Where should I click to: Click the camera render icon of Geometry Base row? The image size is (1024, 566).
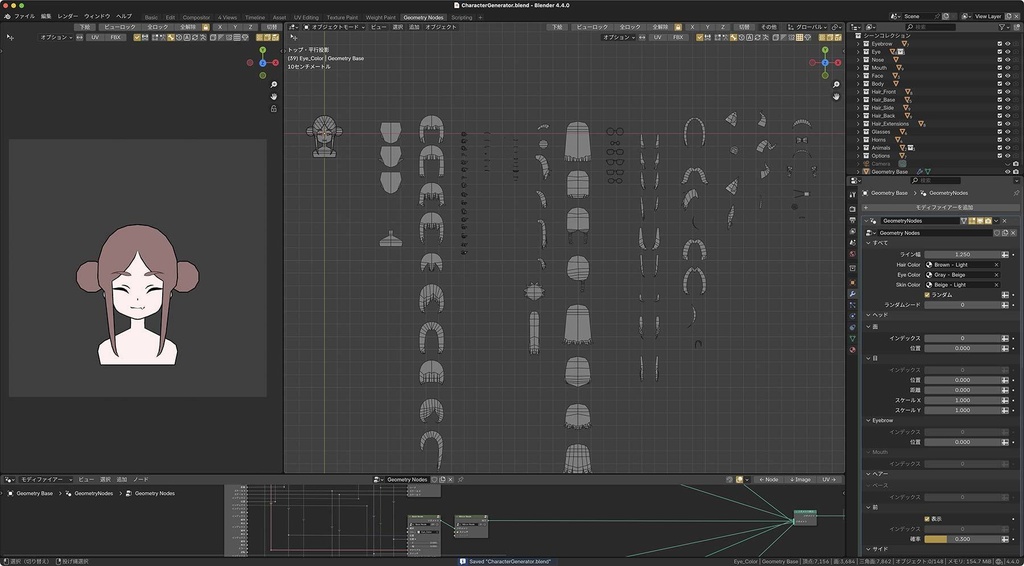tap(1016, 172)
